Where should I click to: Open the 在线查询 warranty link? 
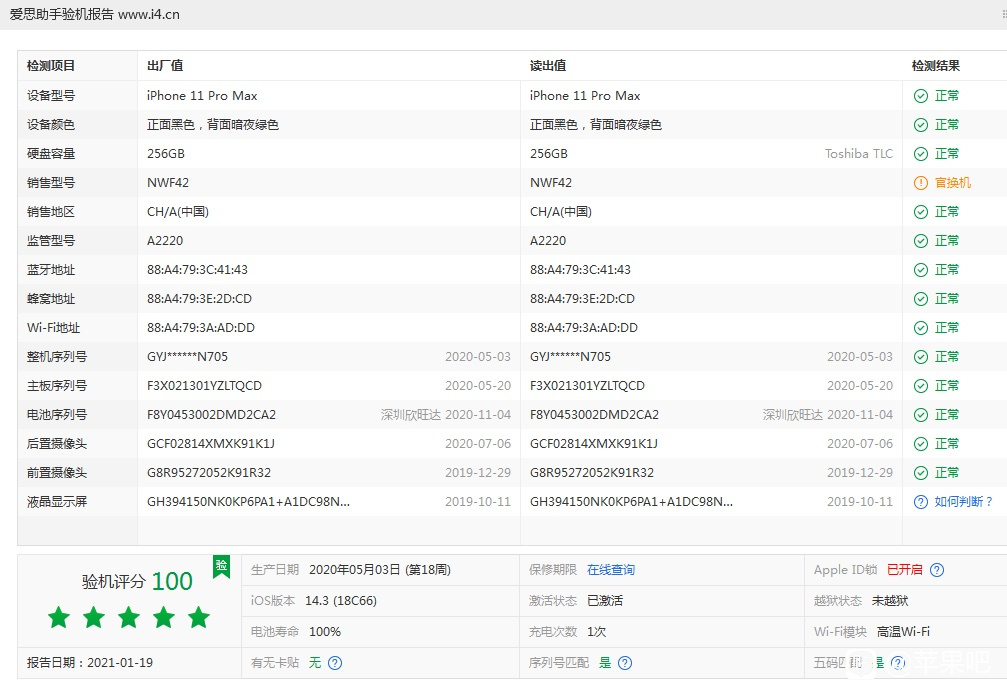611,570
